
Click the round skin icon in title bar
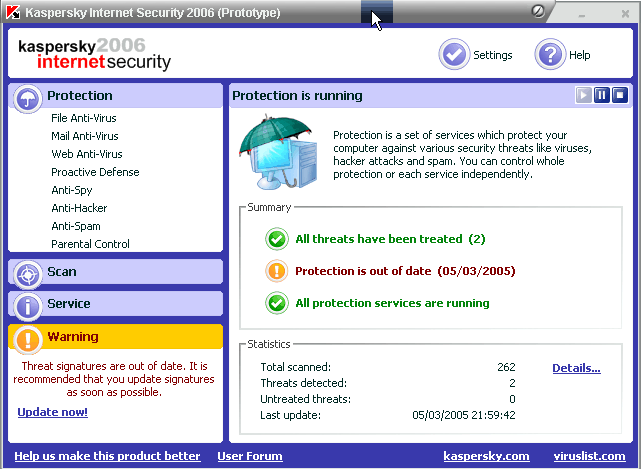pyautogui.click(x=538, y=11)
